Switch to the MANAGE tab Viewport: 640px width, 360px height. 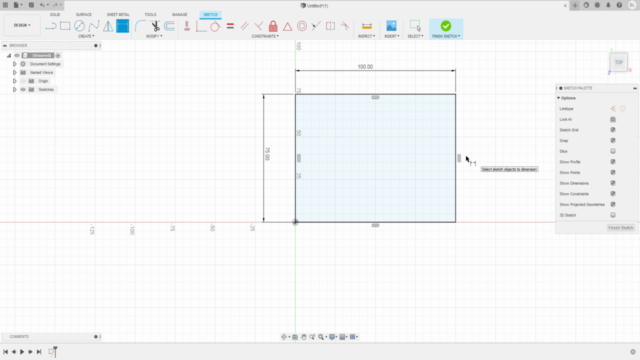coord(180,15)
